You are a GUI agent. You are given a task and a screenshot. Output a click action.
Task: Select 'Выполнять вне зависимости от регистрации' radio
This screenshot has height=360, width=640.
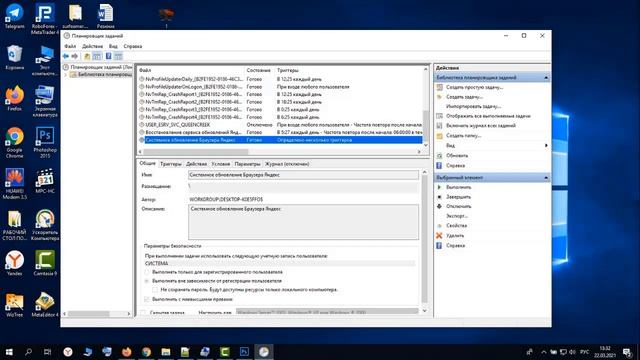147,281
